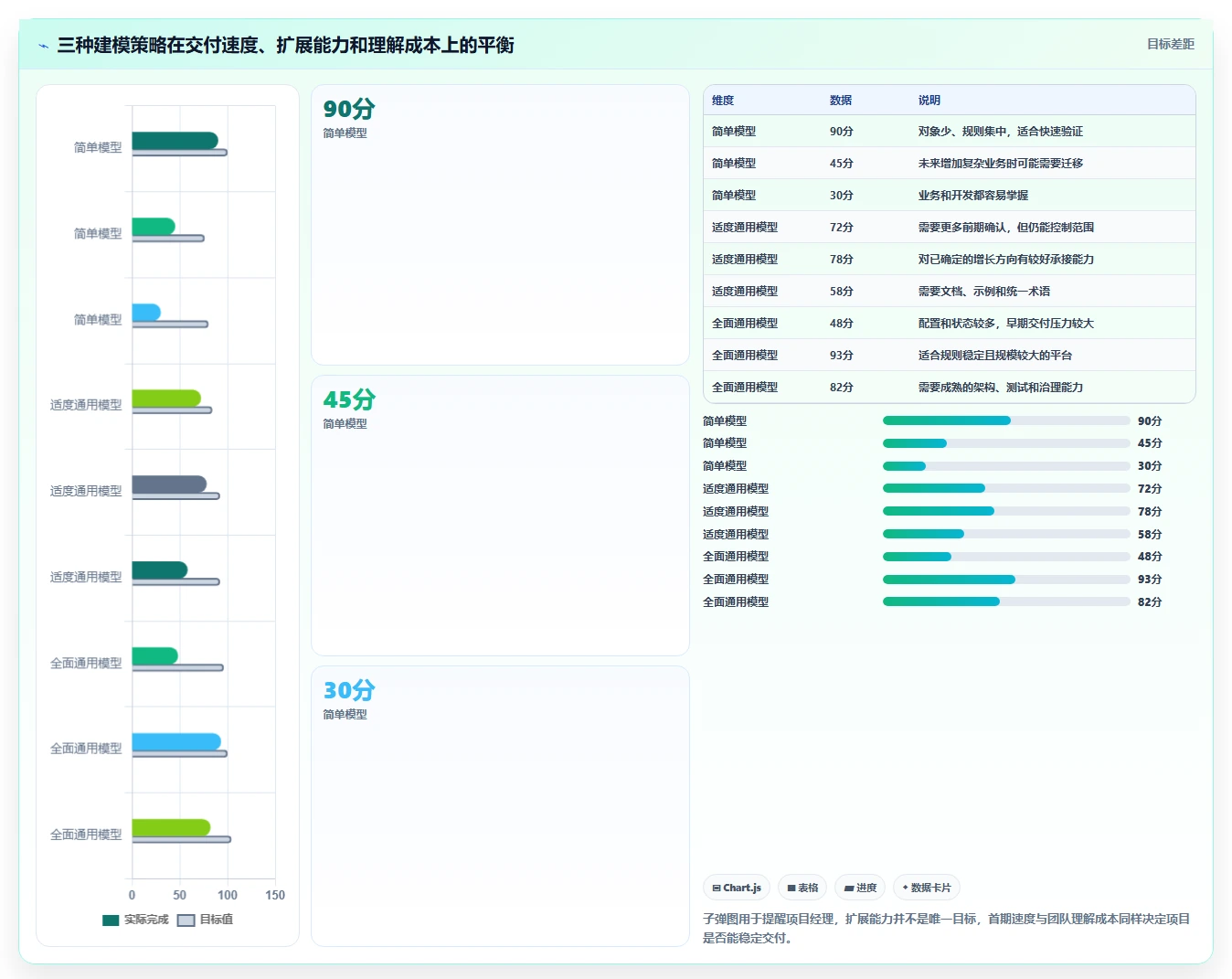Click the progress bar labeled 30分
Viewport: 1232px width, 979px height.
(1006, 466)
